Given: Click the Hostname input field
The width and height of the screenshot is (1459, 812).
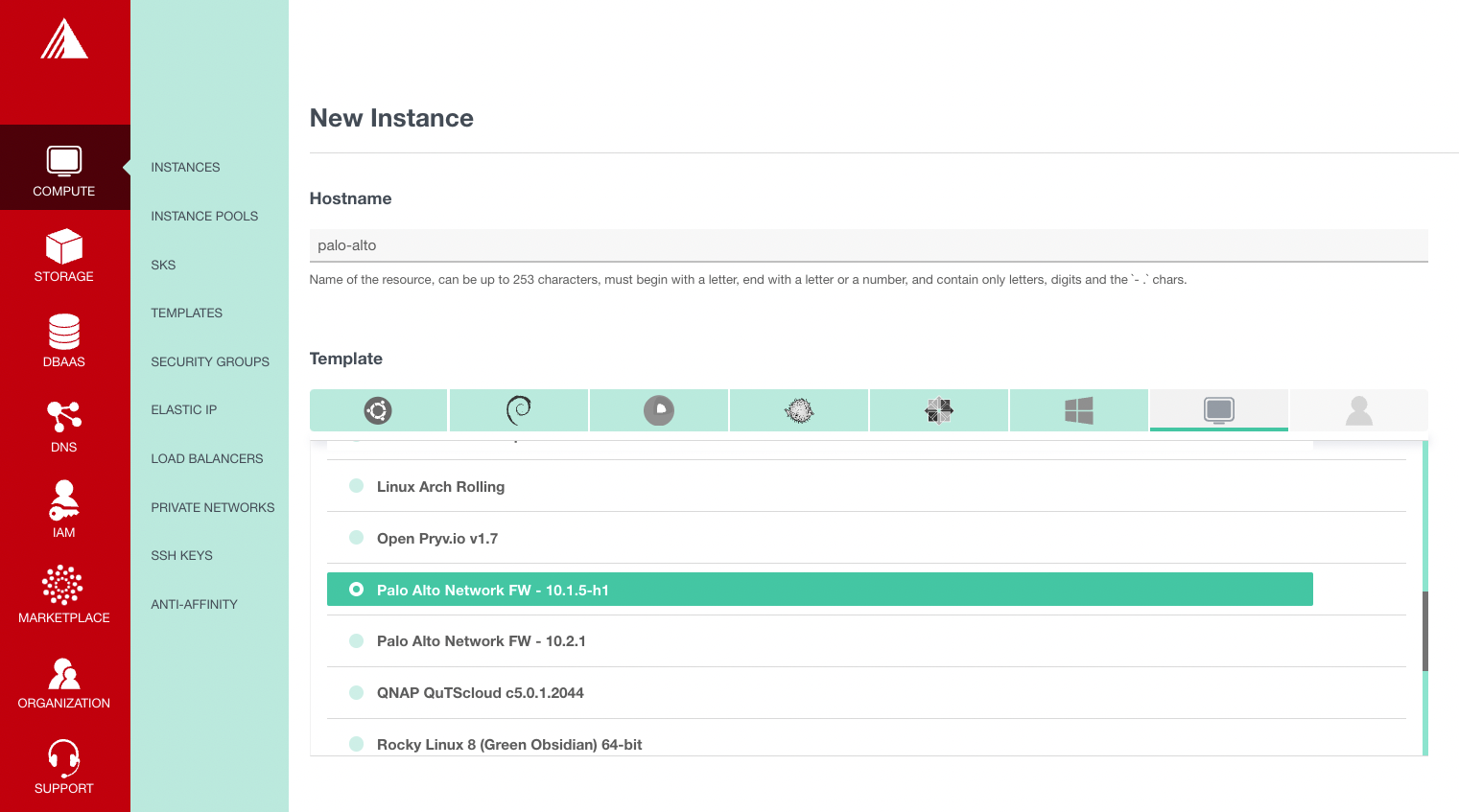Looking at the screenshot, I should [868, 245].
